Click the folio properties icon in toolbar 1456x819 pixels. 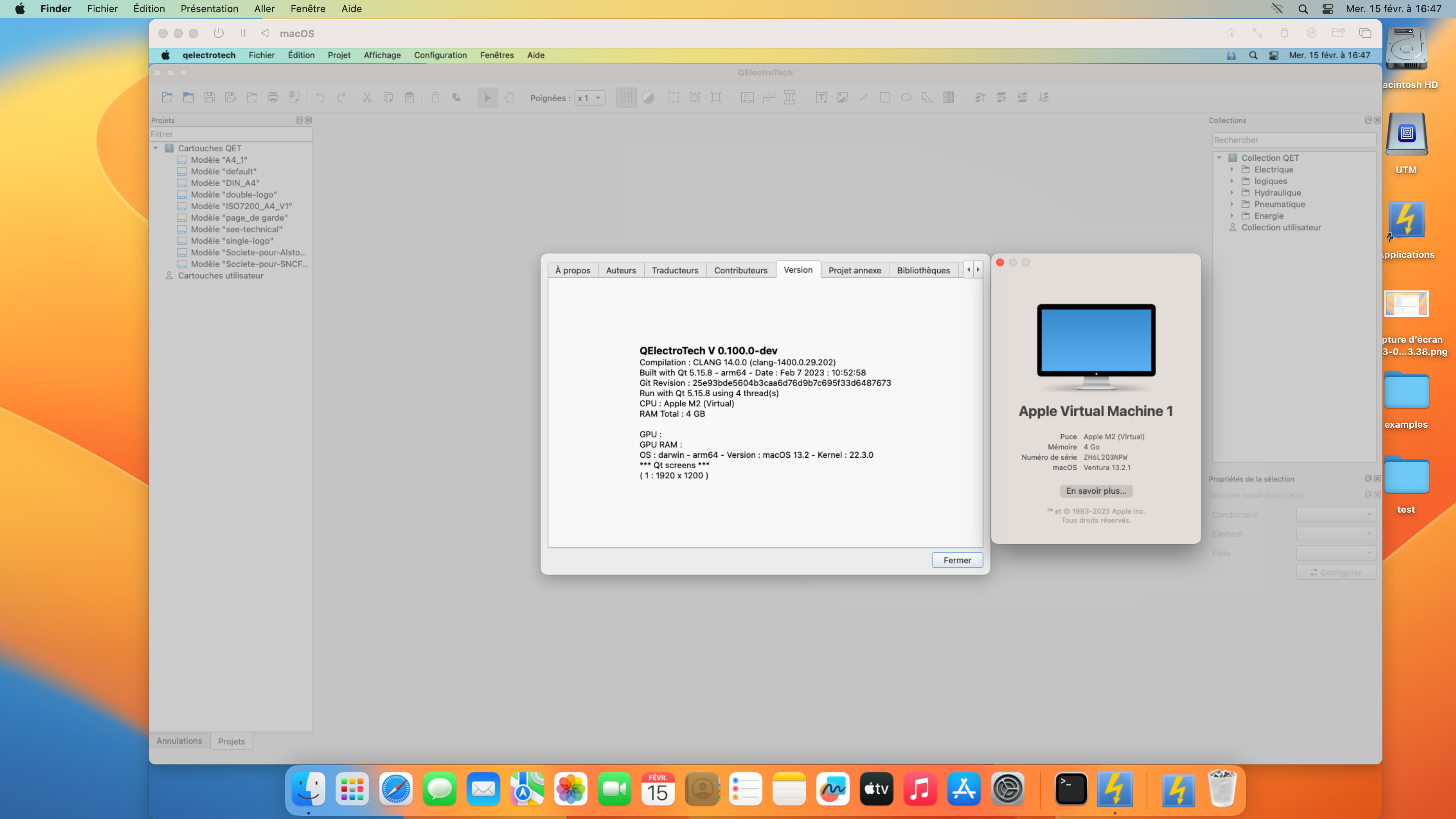[x=747, y=97]
